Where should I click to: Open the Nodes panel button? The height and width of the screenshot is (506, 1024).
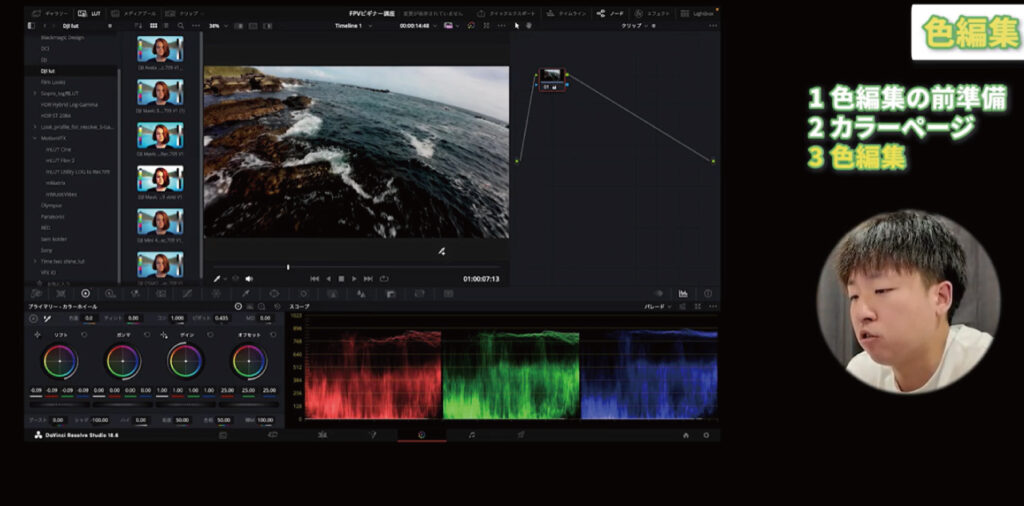tap(609, 13)
